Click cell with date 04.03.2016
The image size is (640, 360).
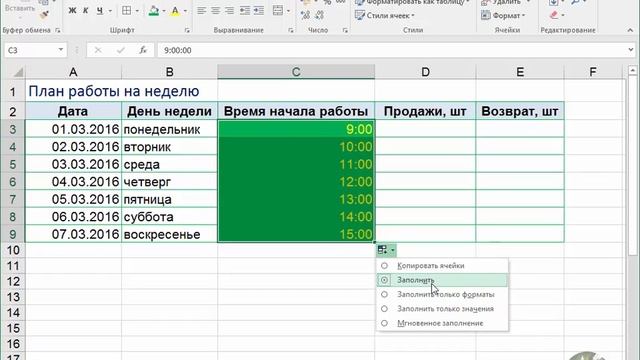coord(73,182)
